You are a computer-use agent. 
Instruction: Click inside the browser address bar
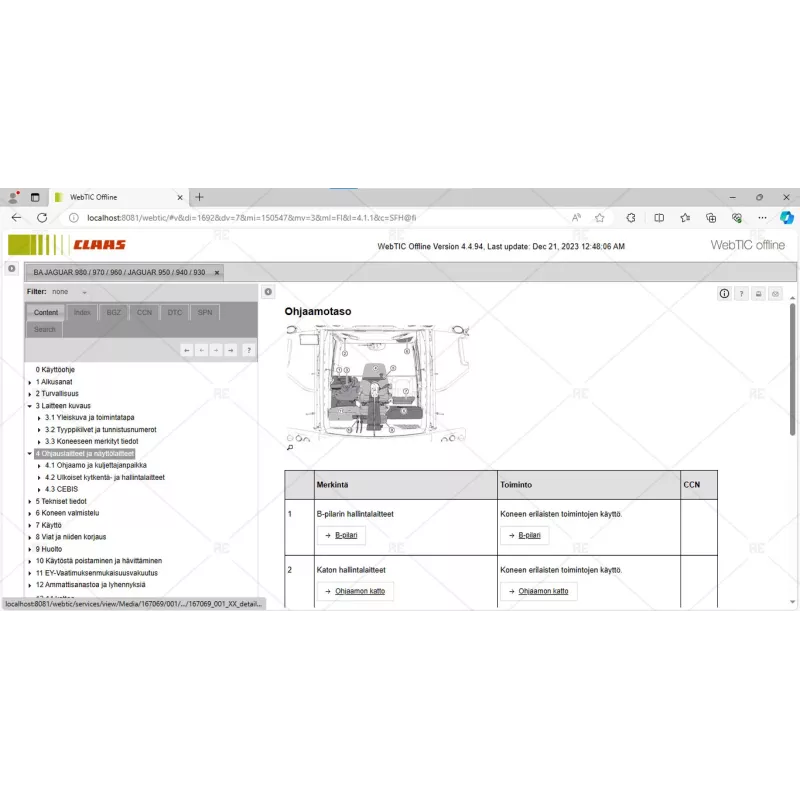300,217
